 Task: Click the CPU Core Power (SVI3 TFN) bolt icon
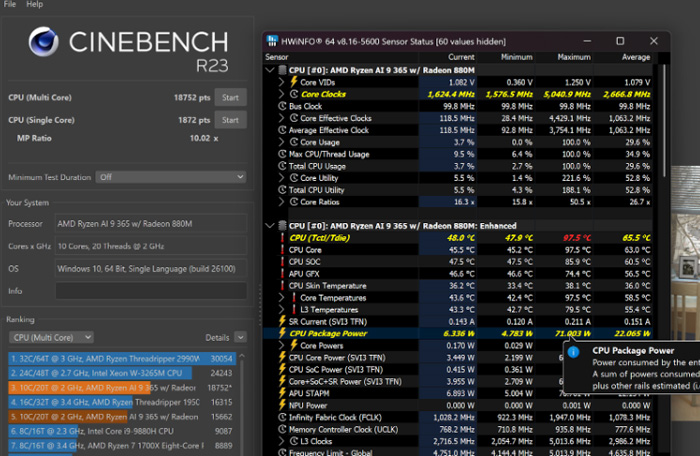click(282, 357)
